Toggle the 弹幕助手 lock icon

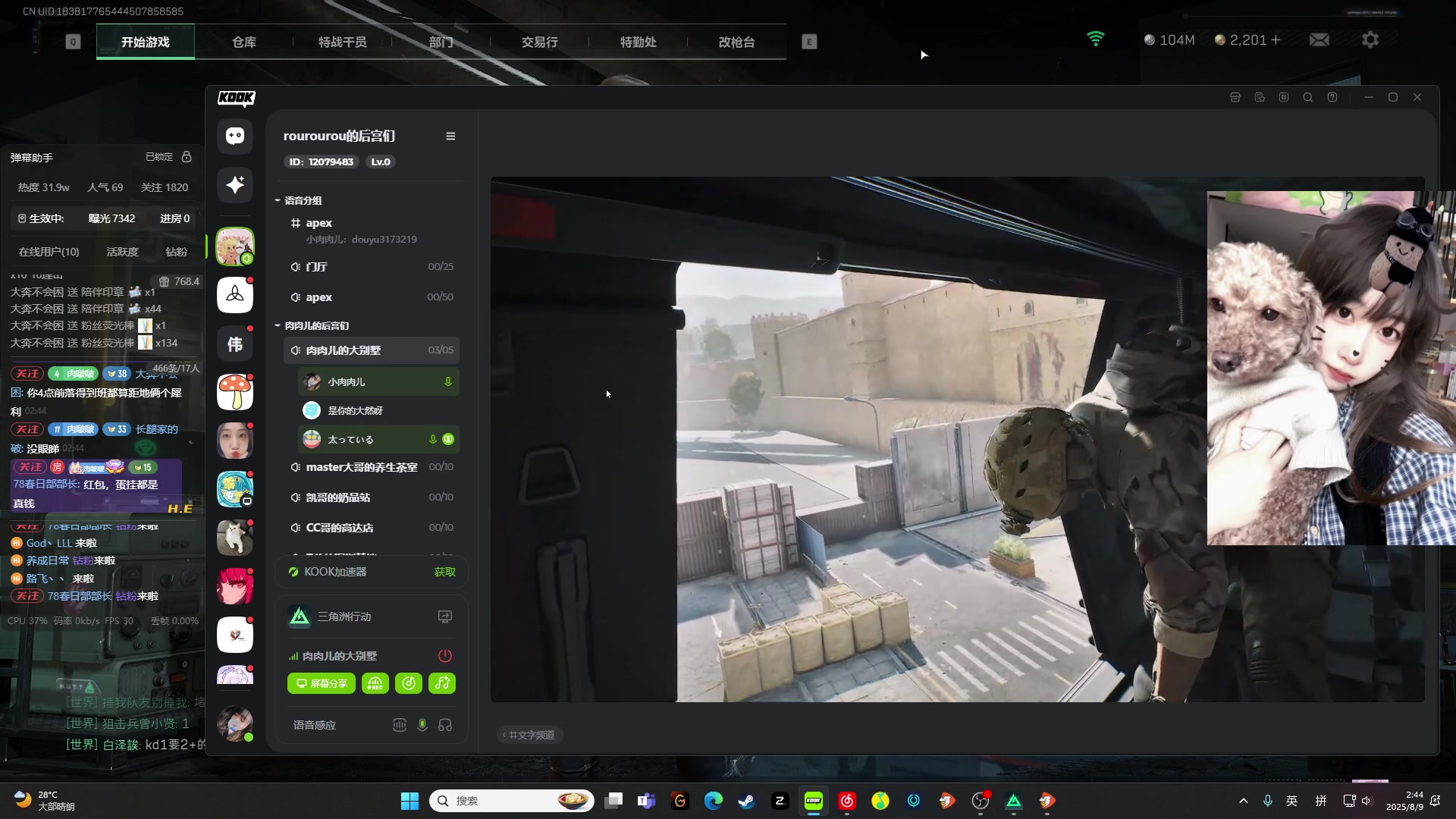pyautogui.click(x=187, y=156)
